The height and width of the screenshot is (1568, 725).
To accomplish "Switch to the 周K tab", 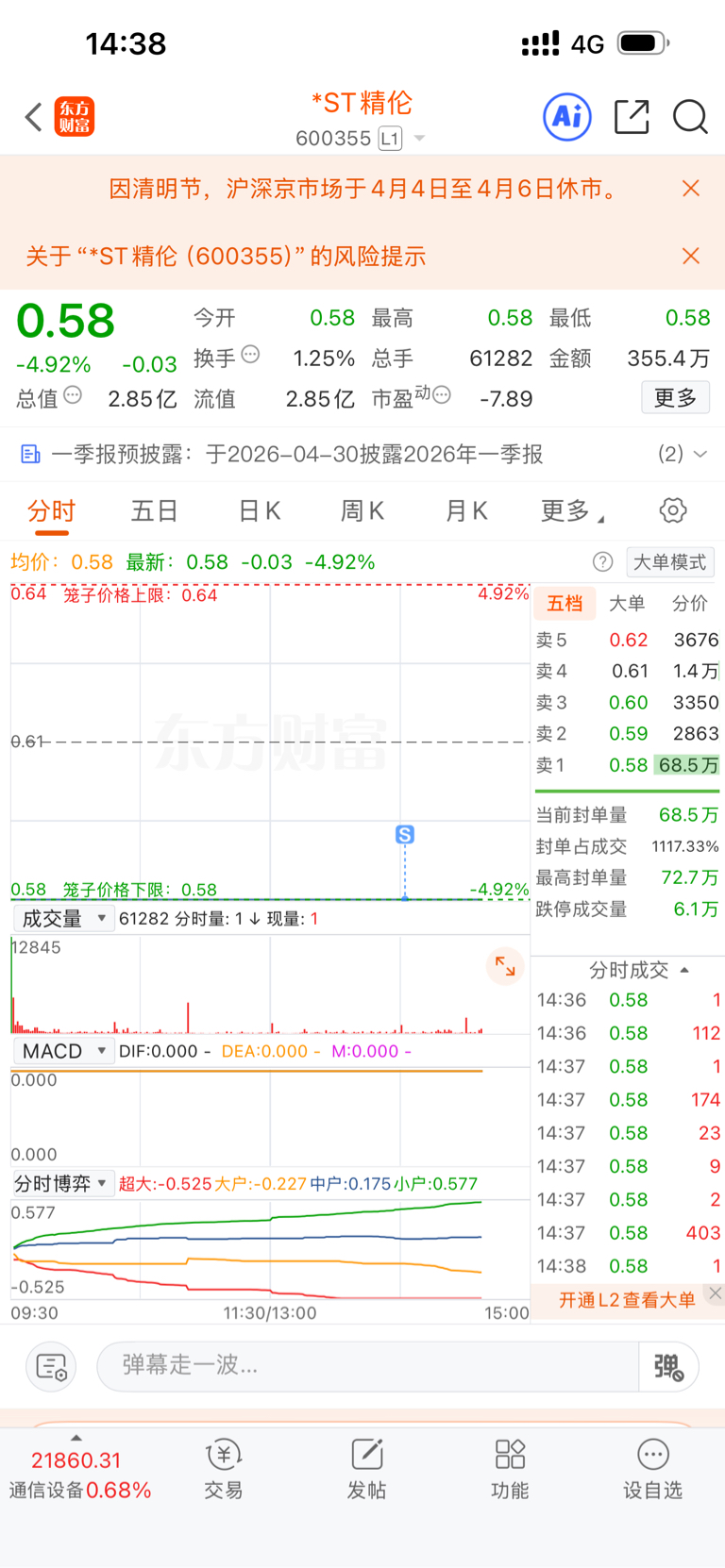I will pyautogui.click(x=362, y=511).
